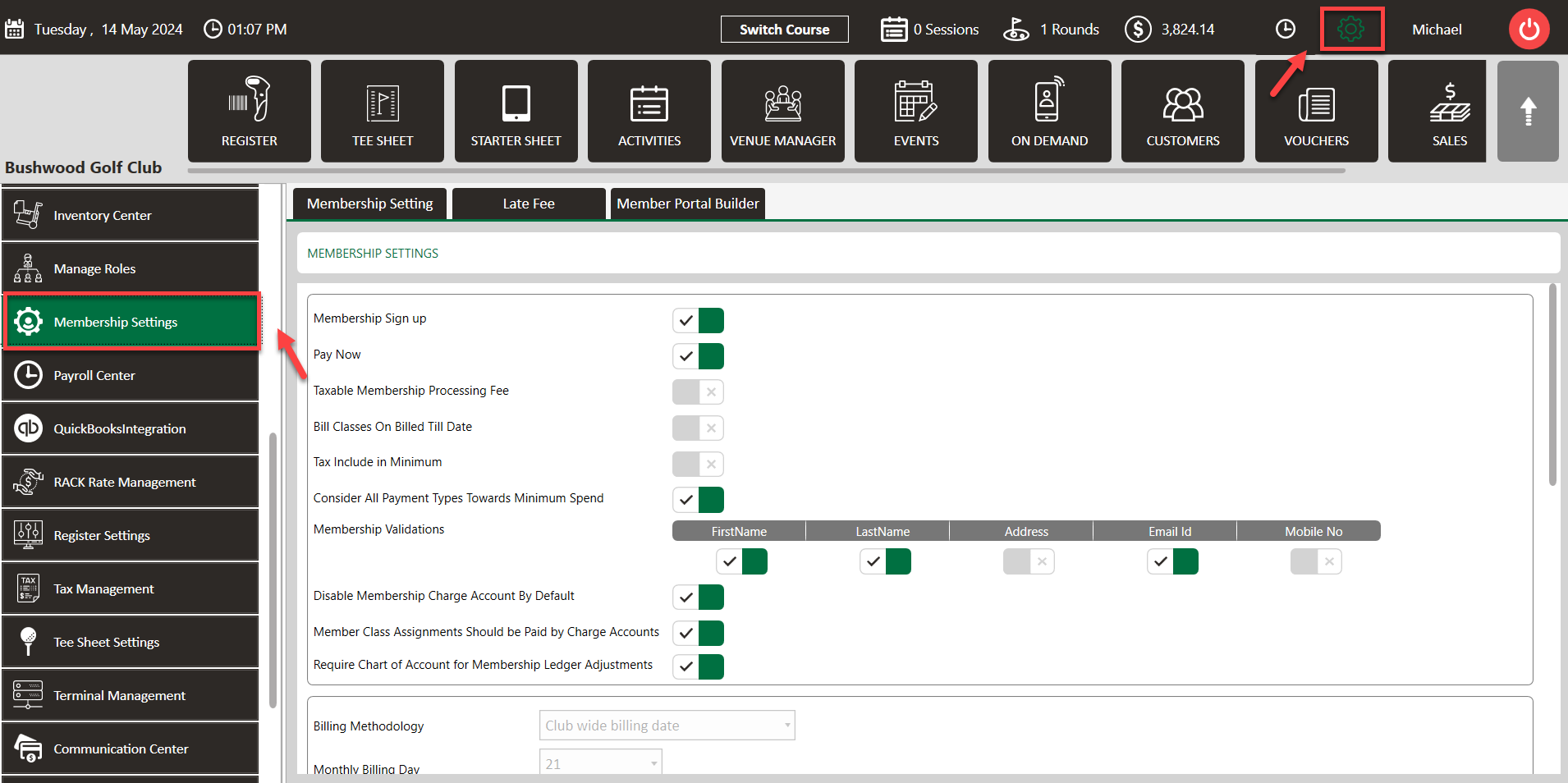Toggle Email Id validation switch
The image size is (1568, 783).
pyautogui.click(x=1172, y=561)
